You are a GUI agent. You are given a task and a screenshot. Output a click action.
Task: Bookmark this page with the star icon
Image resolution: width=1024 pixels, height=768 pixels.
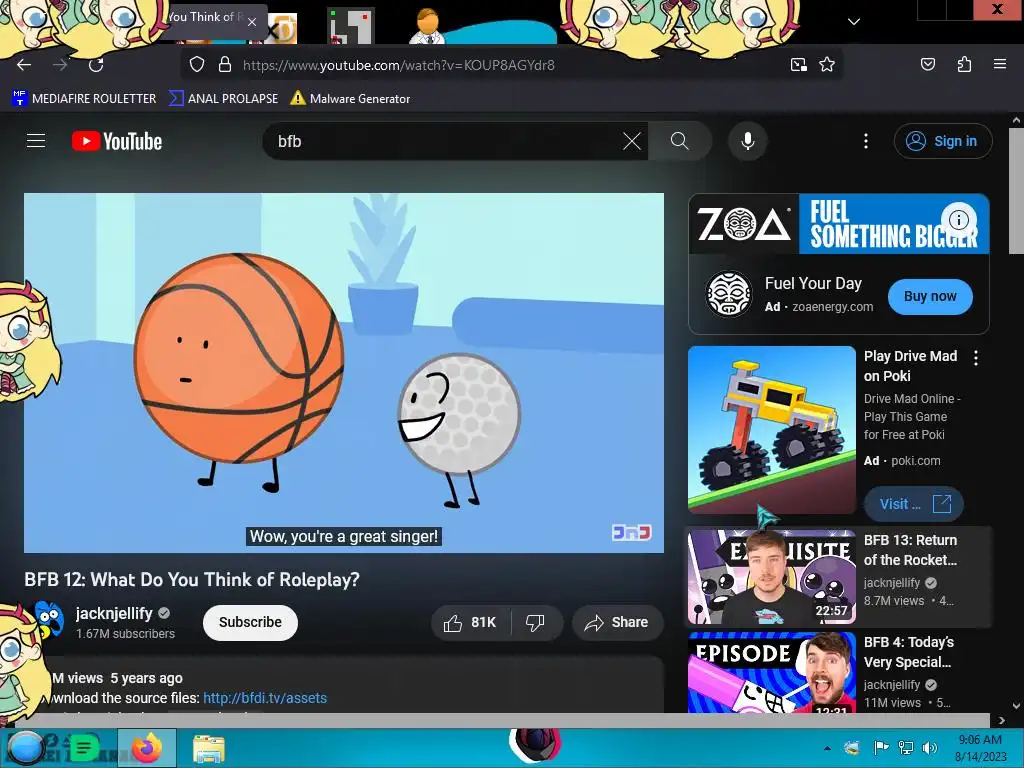point(827,65)
